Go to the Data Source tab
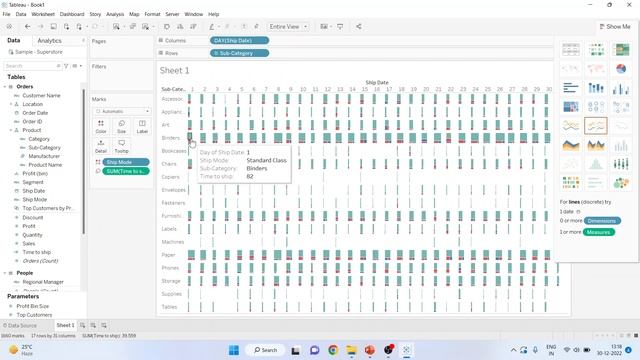 tap(19, 325)
